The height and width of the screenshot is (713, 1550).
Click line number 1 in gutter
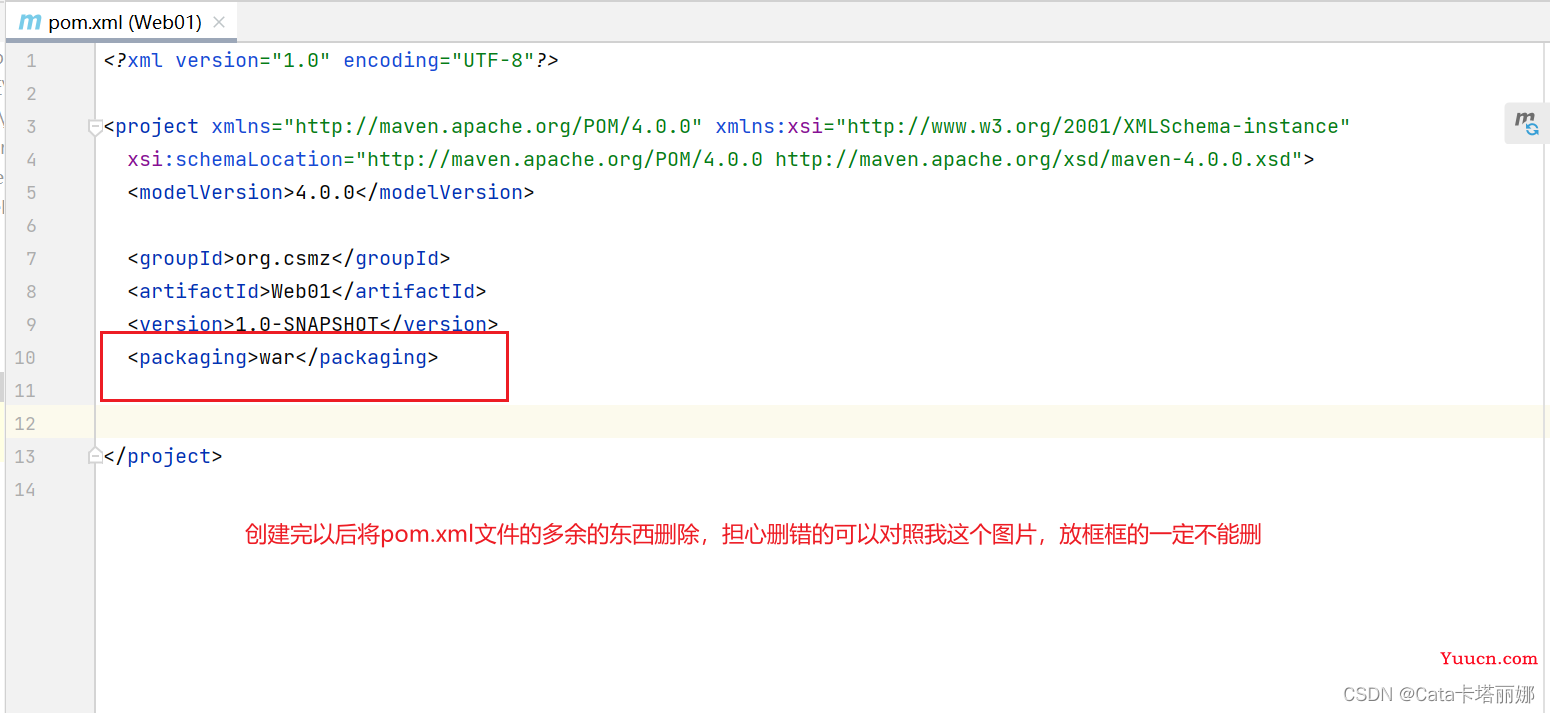click(x=31, y=61)
